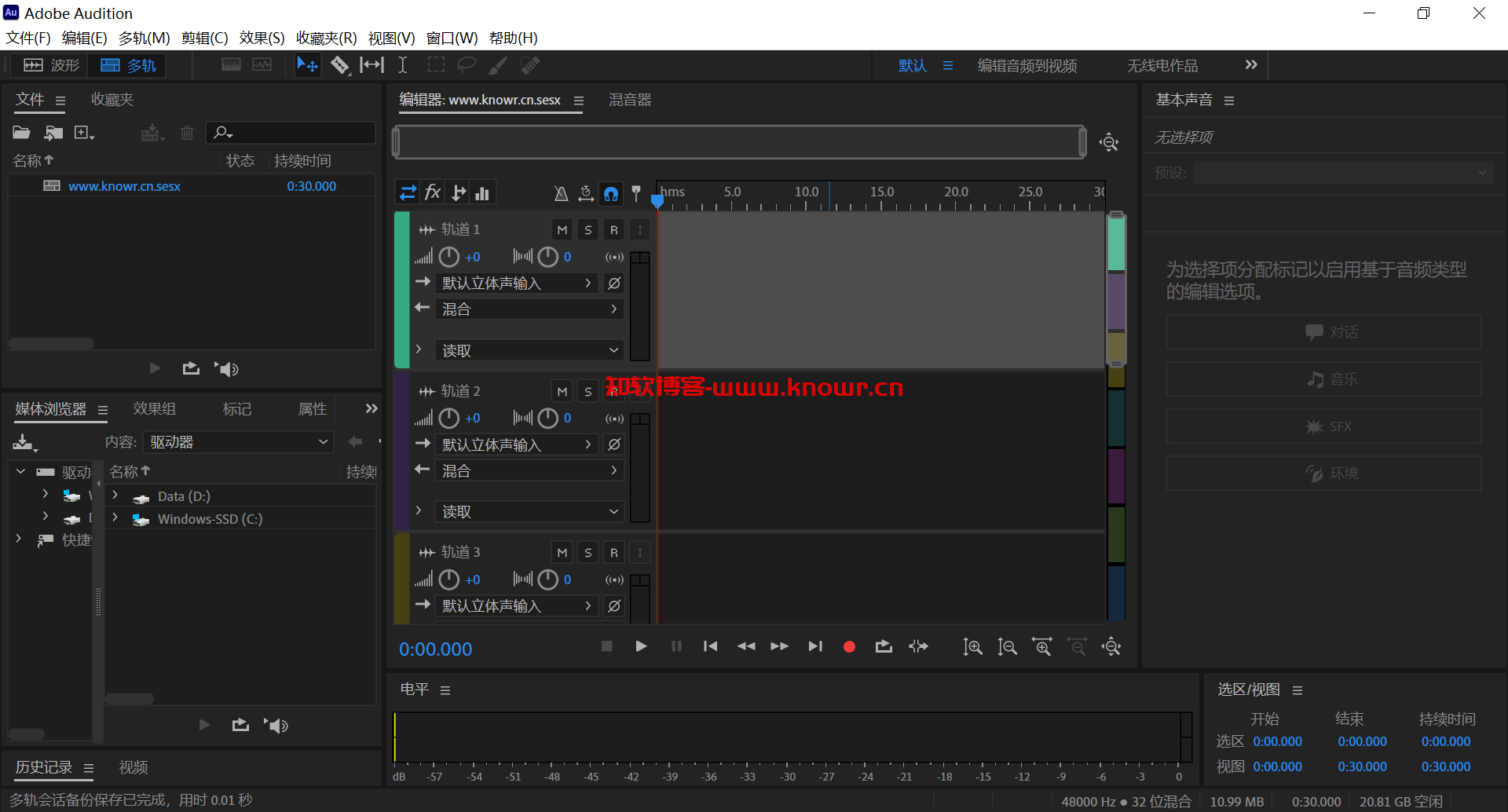Adjust Track 2 volume knob
The image size is (1508, 812).
point(448,418)
